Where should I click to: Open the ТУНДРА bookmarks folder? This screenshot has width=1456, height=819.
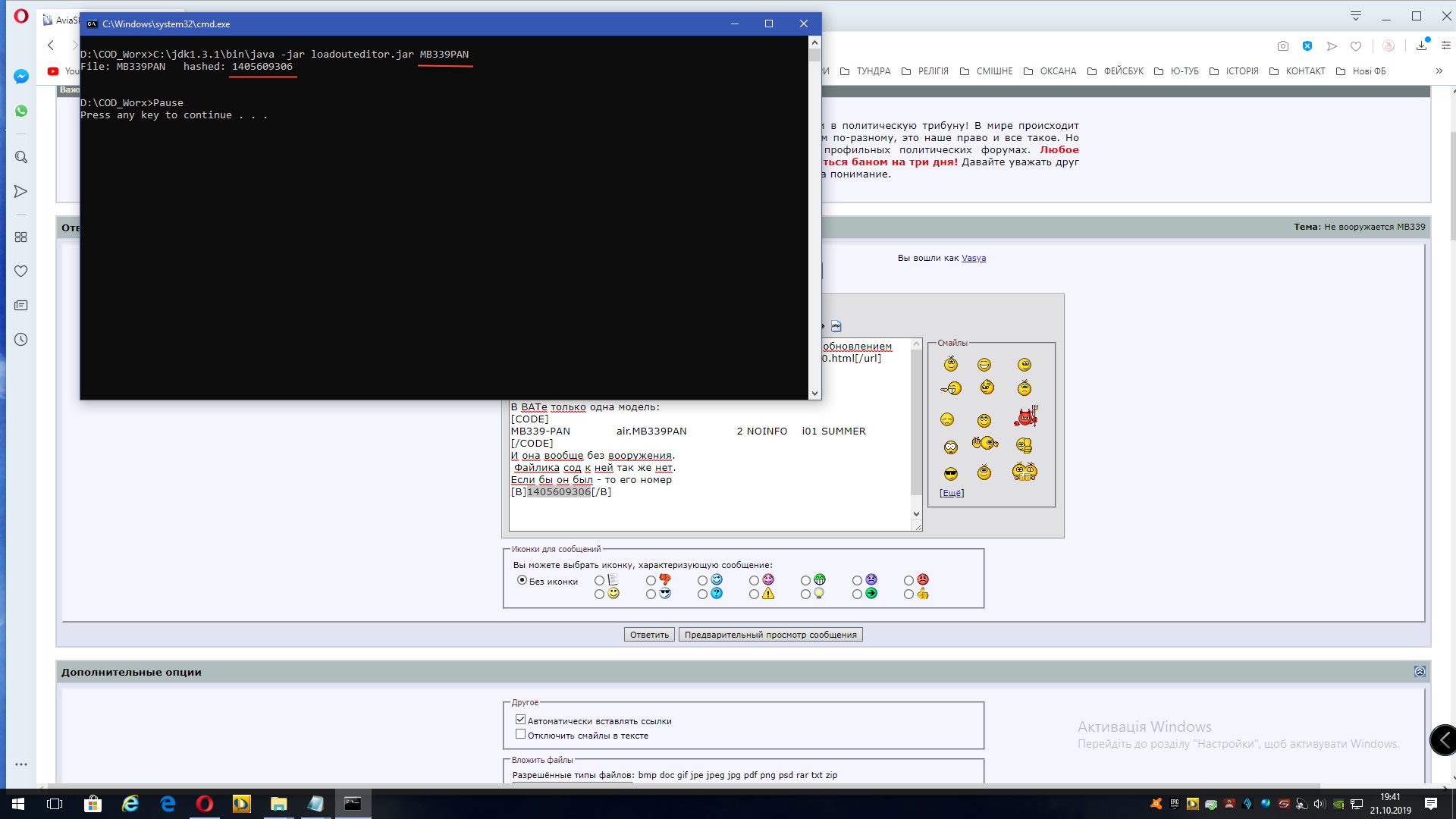pyautogui.click(x=865, y=71)
